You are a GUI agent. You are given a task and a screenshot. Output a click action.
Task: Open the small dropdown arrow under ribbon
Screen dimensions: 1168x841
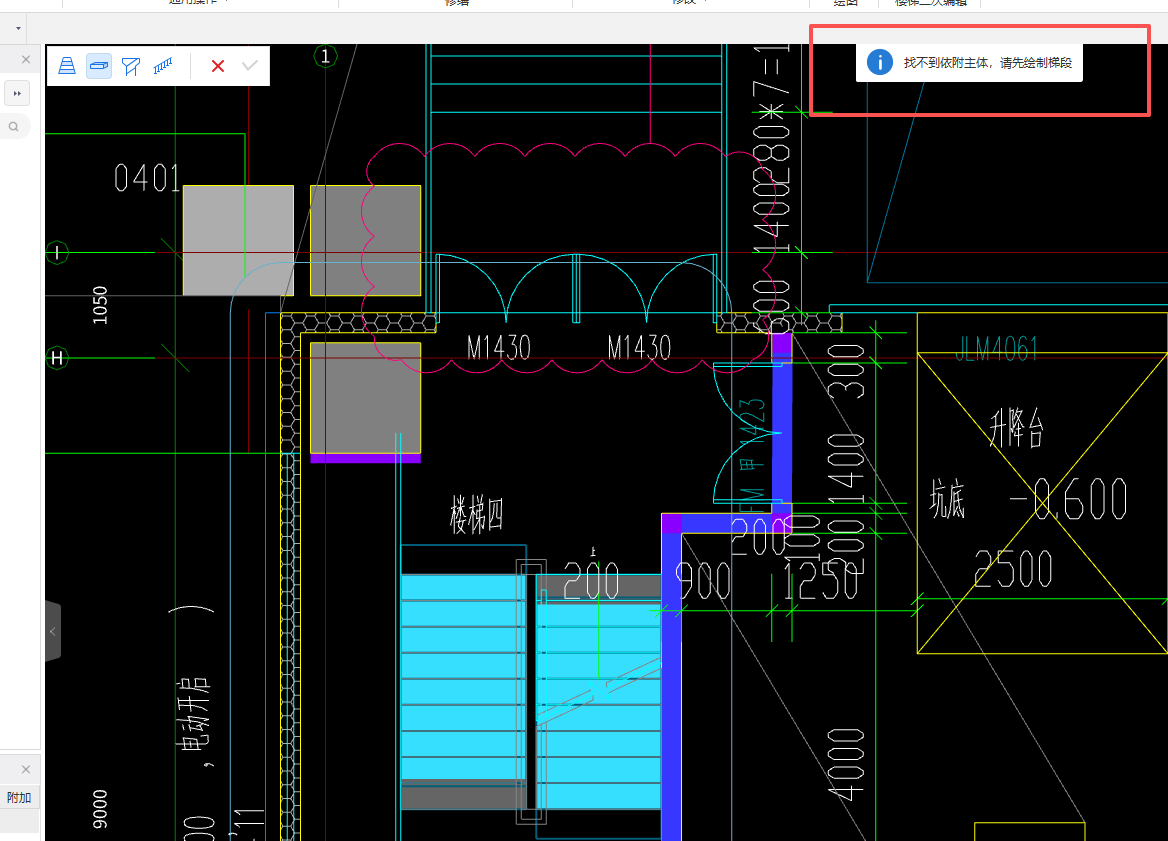click(18, 28)
